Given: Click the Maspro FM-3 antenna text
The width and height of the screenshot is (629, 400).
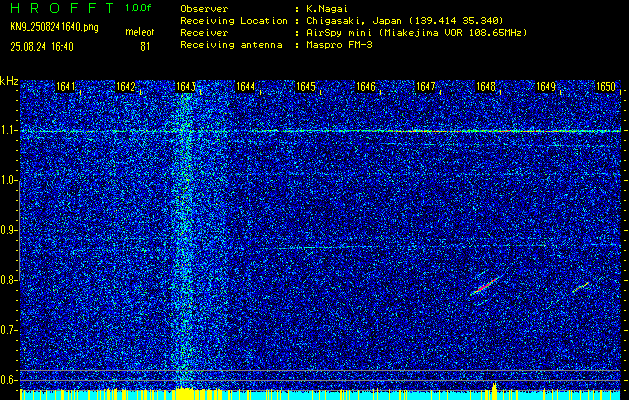Looking at the screenshot, I should point(339,45).
